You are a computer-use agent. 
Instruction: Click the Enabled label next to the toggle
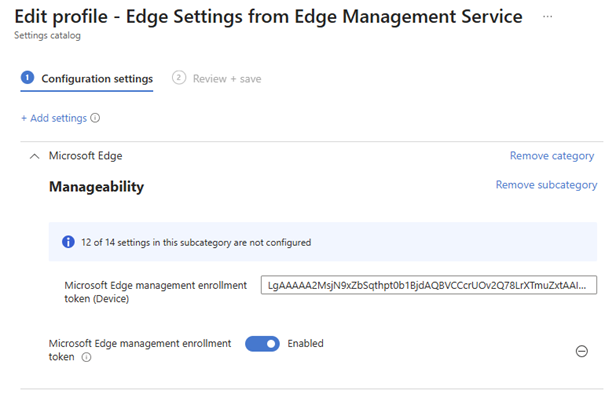pyautogui.click(x=305, y=344)
